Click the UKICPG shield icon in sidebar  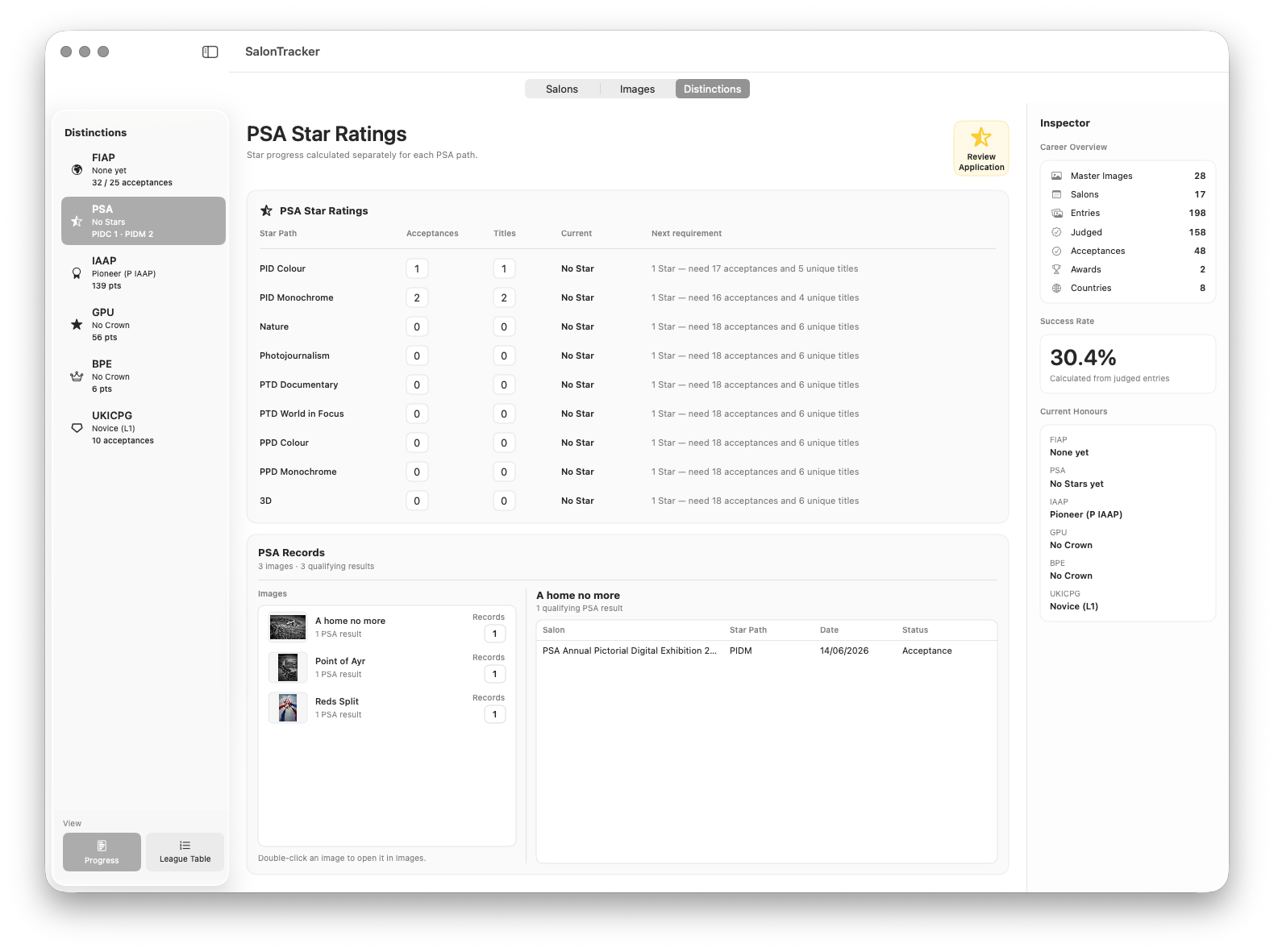coord(77,428)
